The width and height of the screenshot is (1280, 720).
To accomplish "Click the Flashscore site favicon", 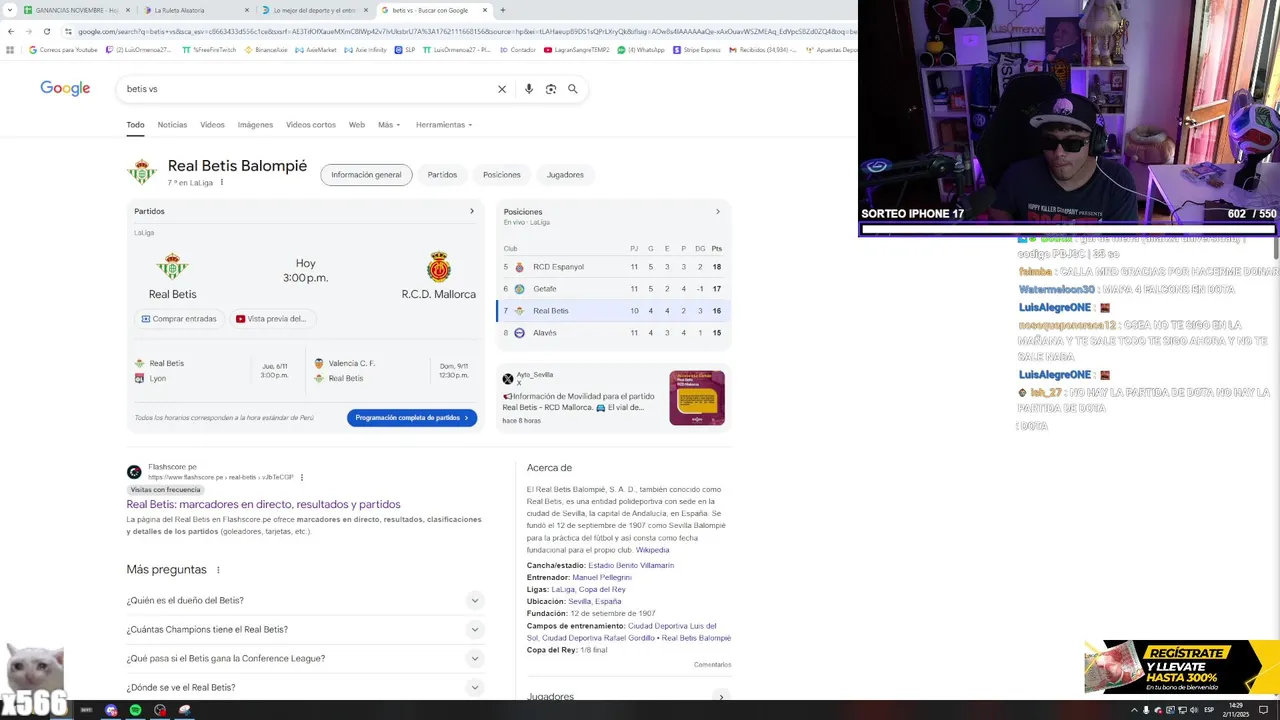I will click(134, 472).
